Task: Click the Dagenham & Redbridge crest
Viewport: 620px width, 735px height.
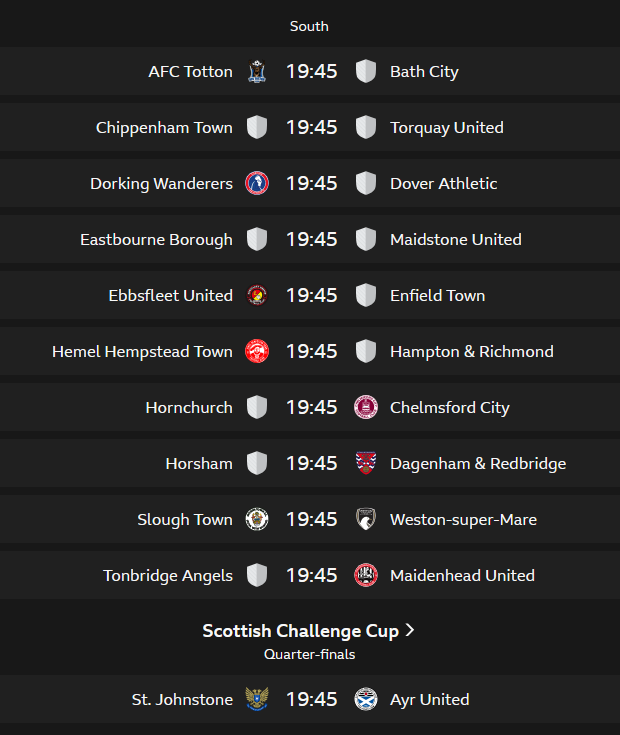Action: pyautogui.click(x=366, y=463)
